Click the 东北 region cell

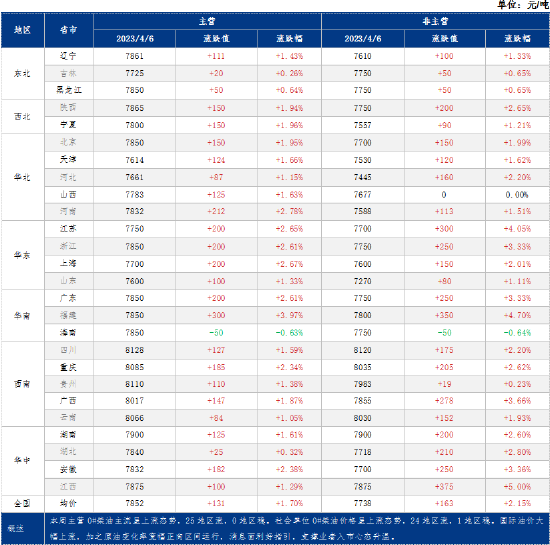click(22, 74)
